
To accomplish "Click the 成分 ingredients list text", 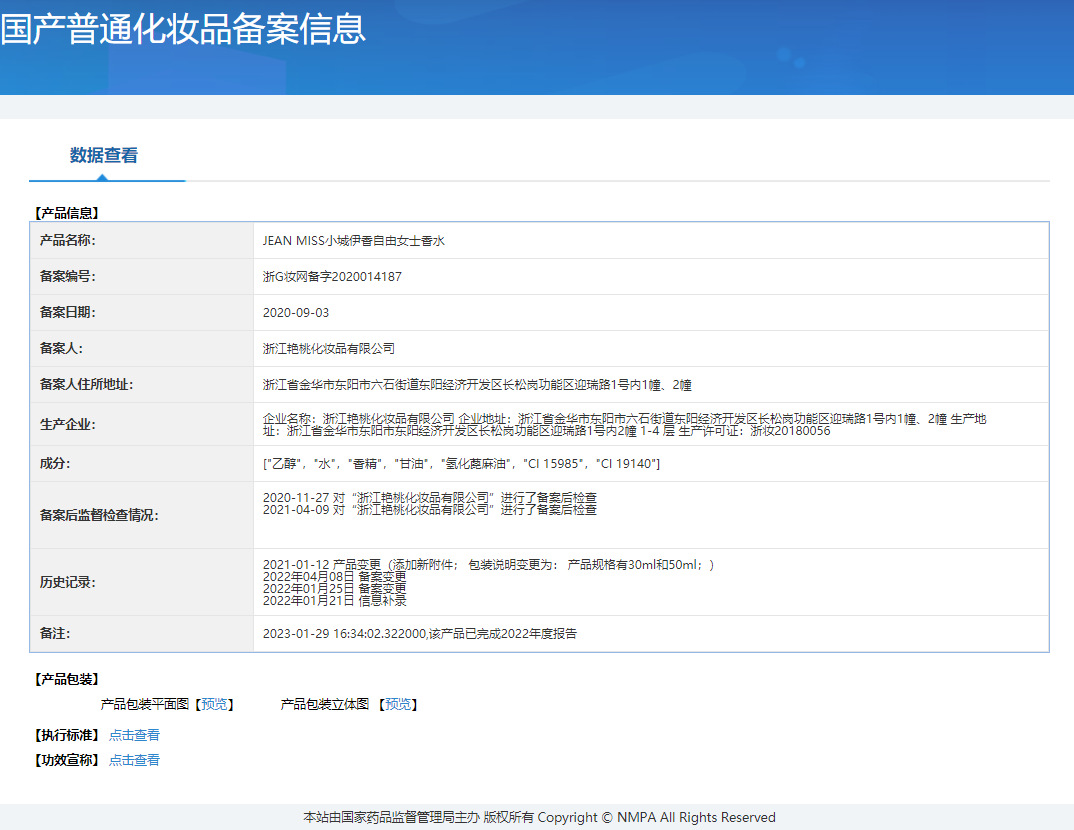I will point(461,464).
